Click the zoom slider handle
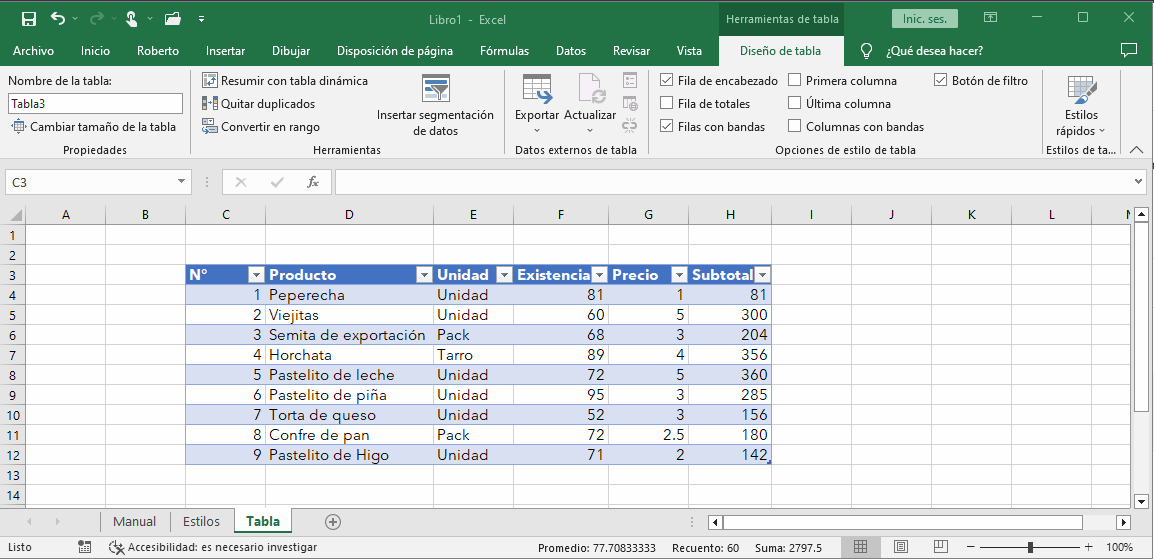 click(x=1030, y=547)
